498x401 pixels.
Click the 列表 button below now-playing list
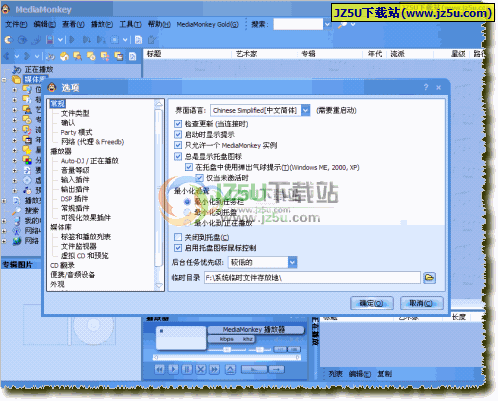click(x=335, y=374)
